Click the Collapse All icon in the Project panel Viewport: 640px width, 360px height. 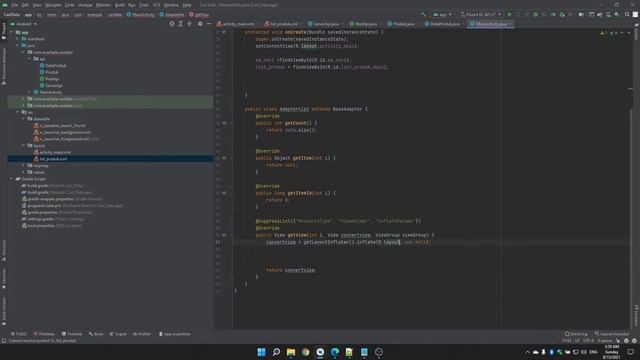pos(189,24)
